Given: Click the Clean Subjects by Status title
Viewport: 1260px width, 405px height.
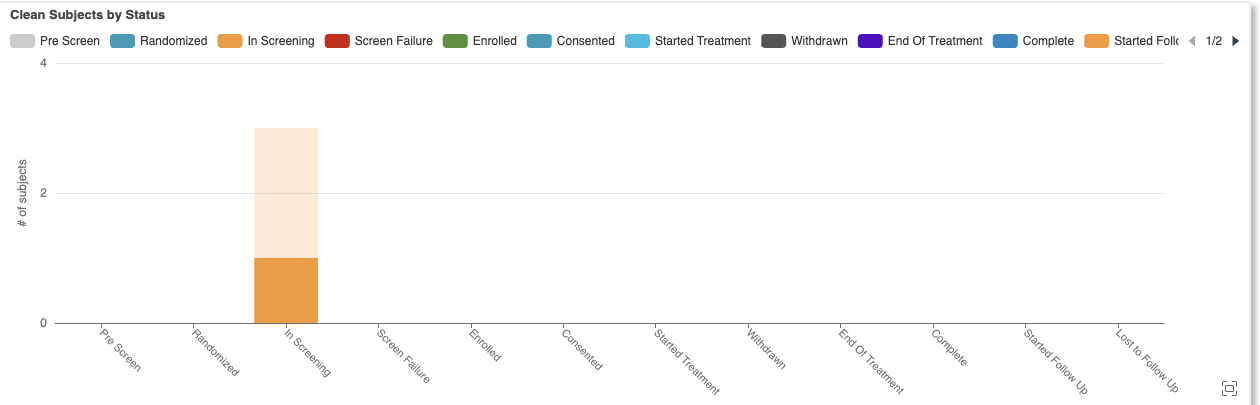Looking at the screenshot, I should (88, 15).
